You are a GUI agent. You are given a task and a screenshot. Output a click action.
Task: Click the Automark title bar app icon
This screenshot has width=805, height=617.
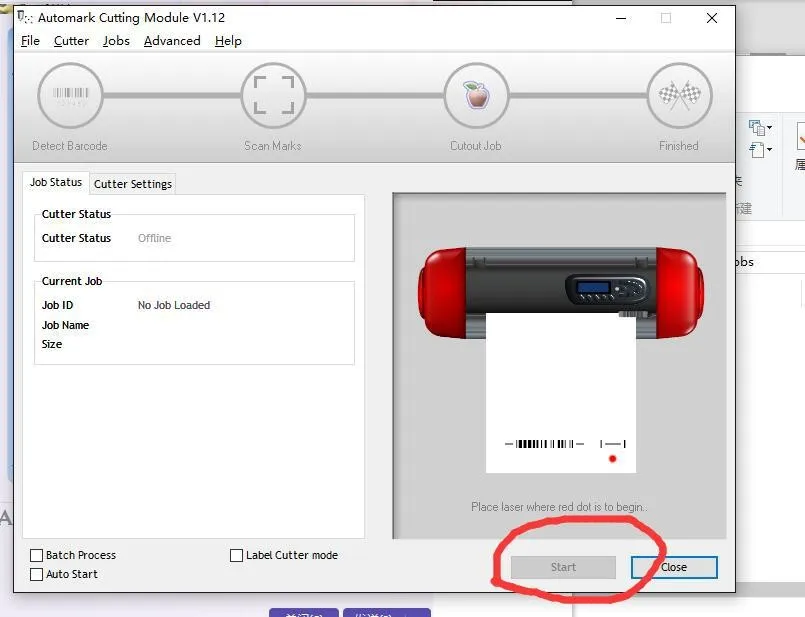tap(25, 18)
